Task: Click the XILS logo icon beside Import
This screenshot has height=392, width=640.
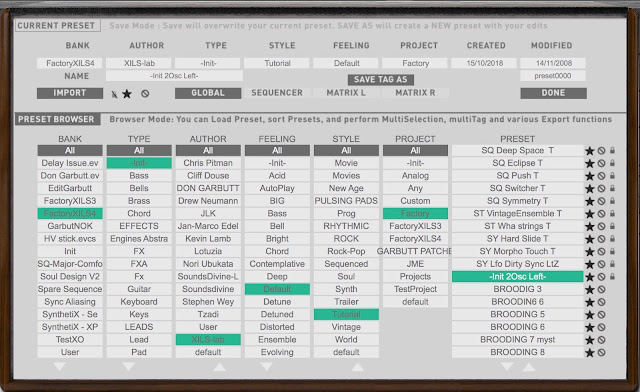Action: (x=114, y=94)
